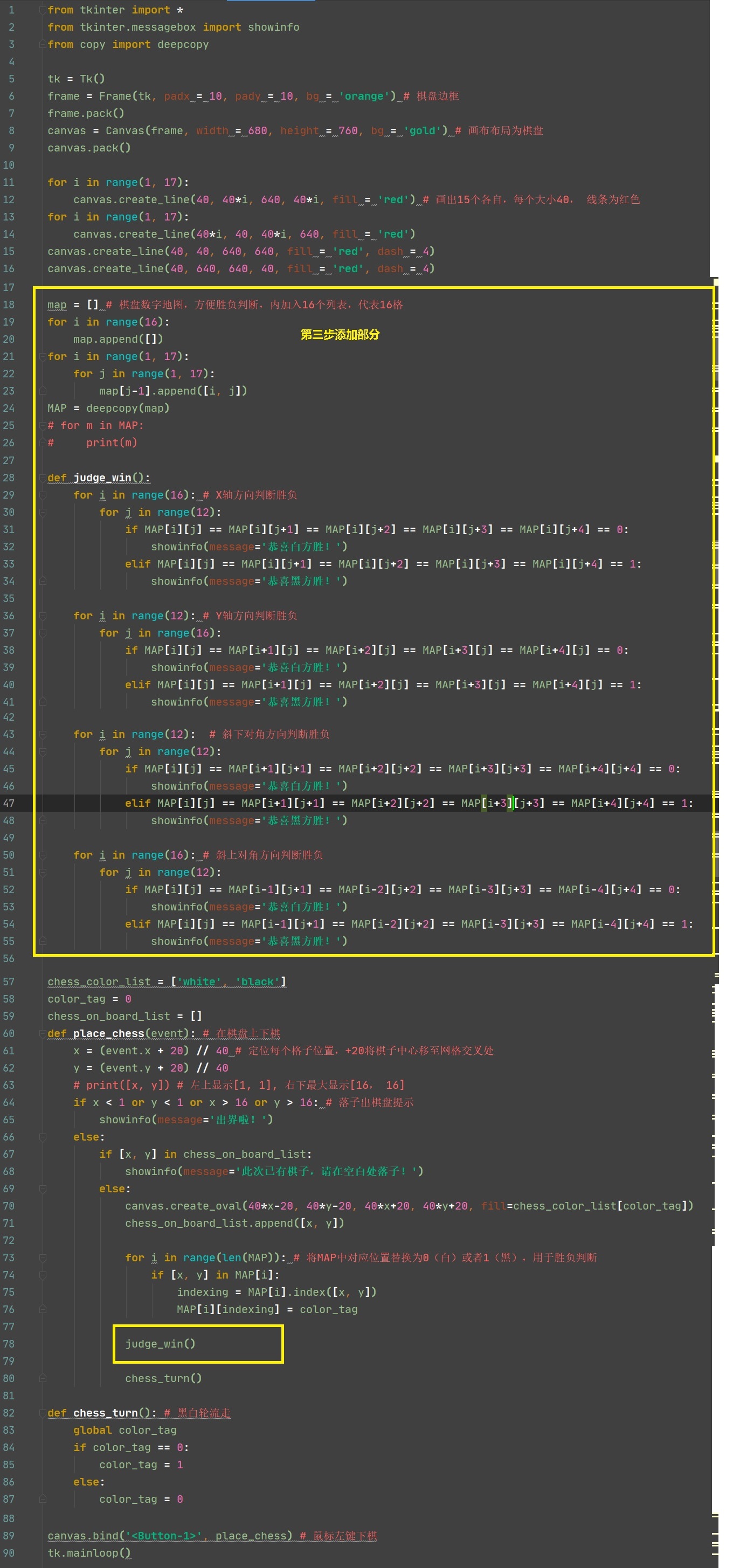Click the gutter at line number 90

[x=9, y=1553]
